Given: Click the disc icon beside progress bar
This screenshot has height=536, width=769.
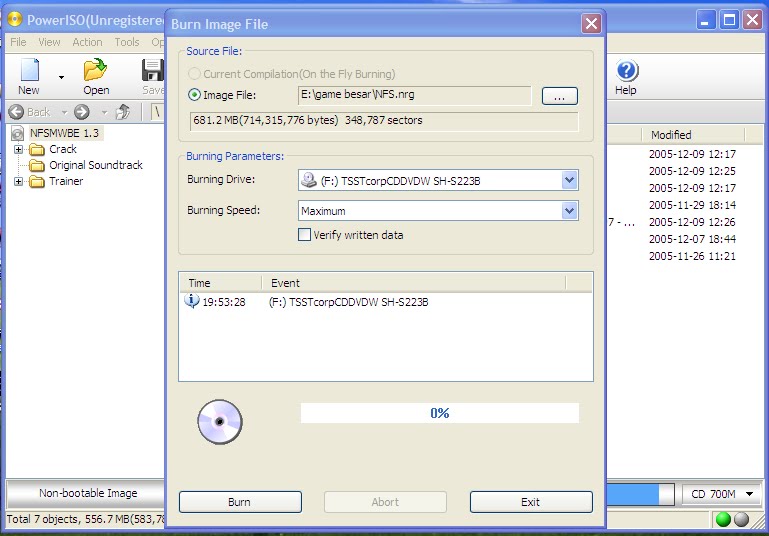Looking at the screenshot, I should tap(220, 422).
